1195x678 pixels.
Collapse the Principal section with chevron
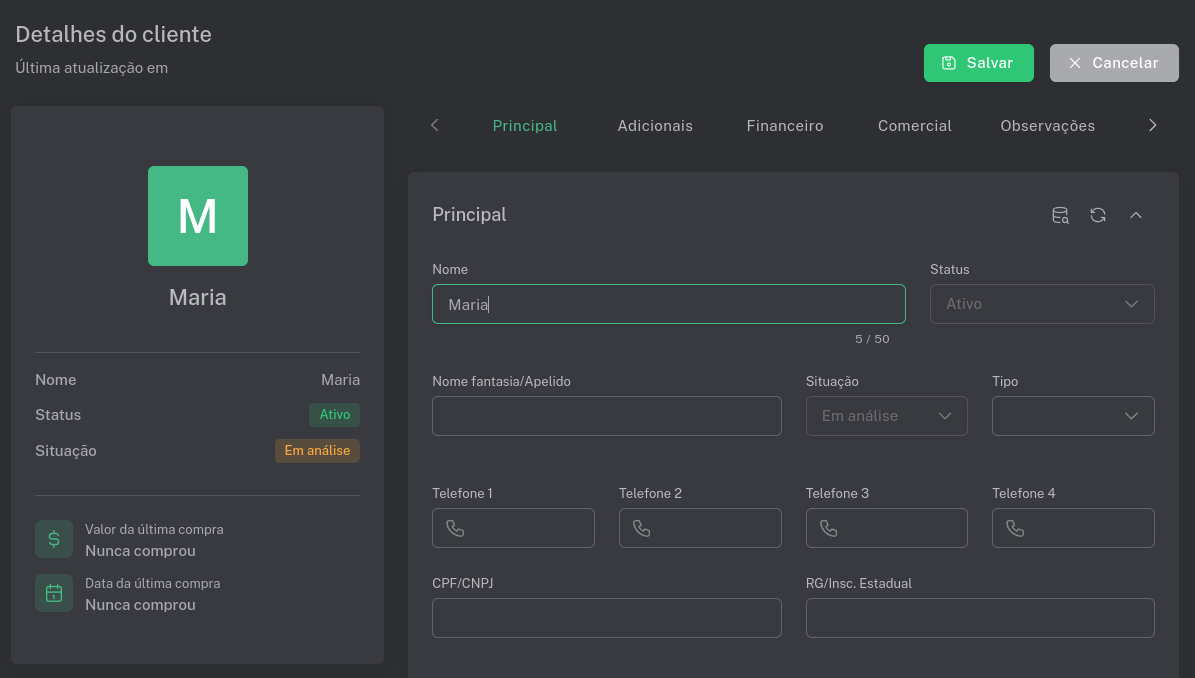1136,215
